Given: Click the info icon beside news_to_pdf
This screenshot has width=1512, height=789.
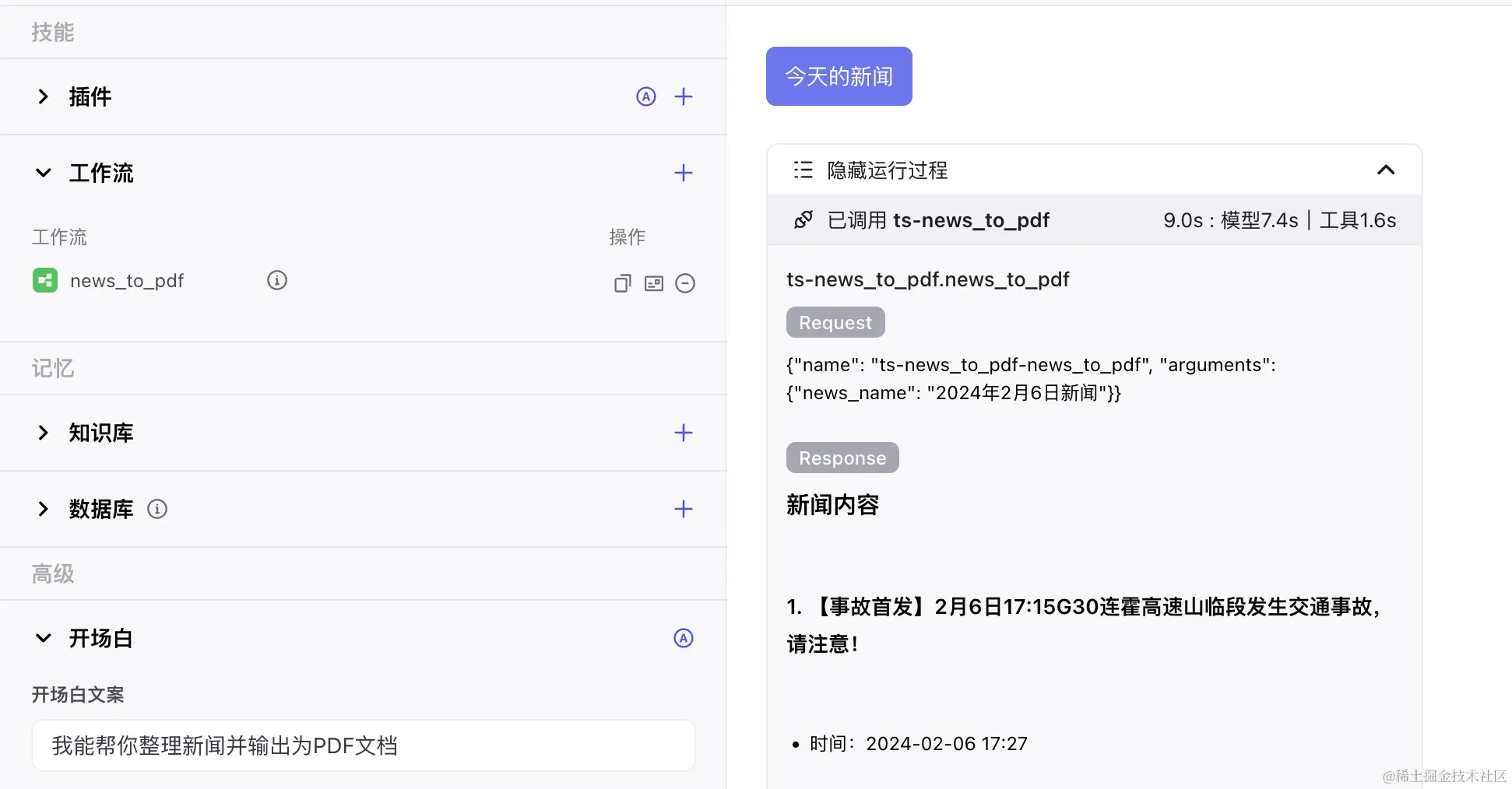Looking at the screenshot, I should click(277, 280).
